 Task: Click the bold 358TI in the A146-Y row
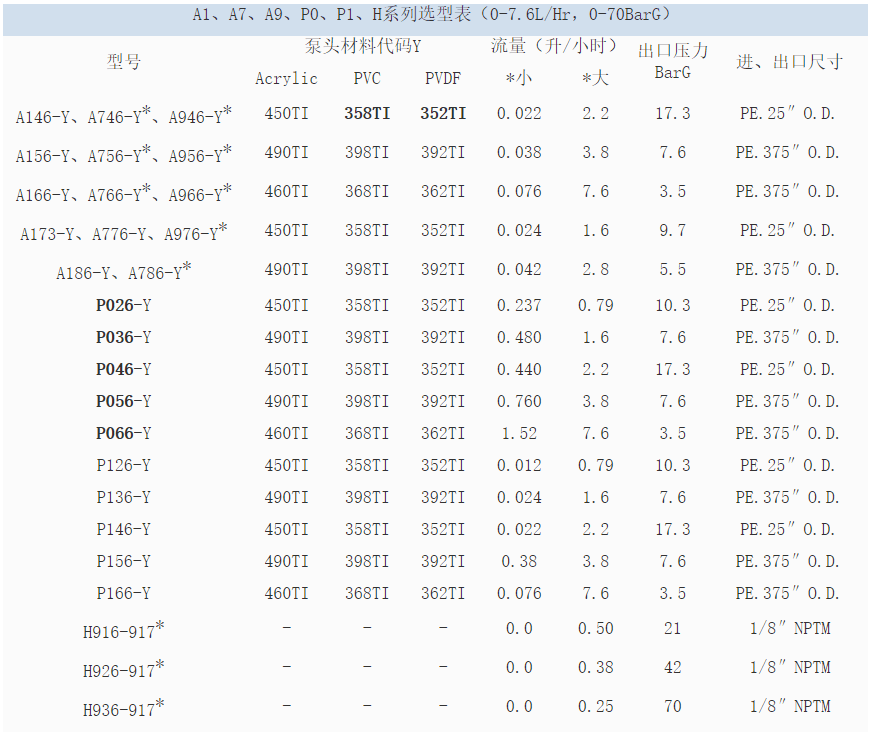tap(367, 114)
